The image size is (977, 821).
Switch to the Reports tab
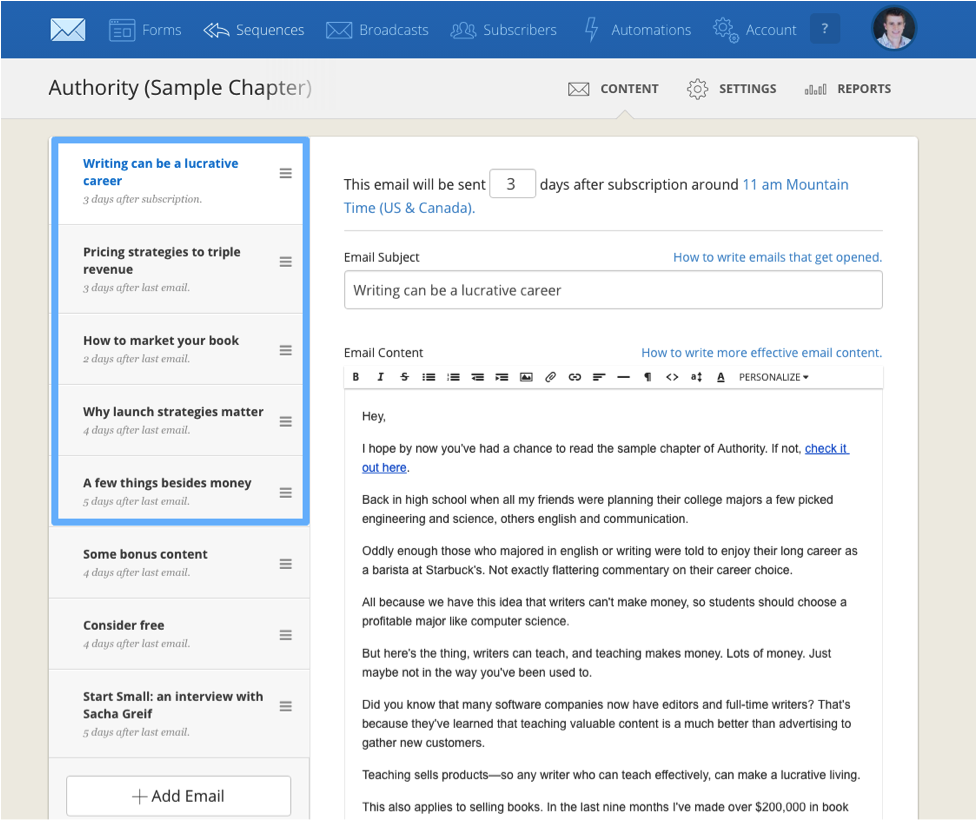pos(847,89)
